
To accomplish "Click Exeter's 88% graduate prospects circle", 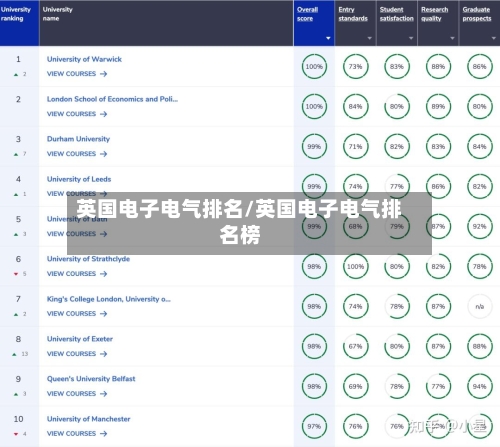I will [x=479, y=347].
